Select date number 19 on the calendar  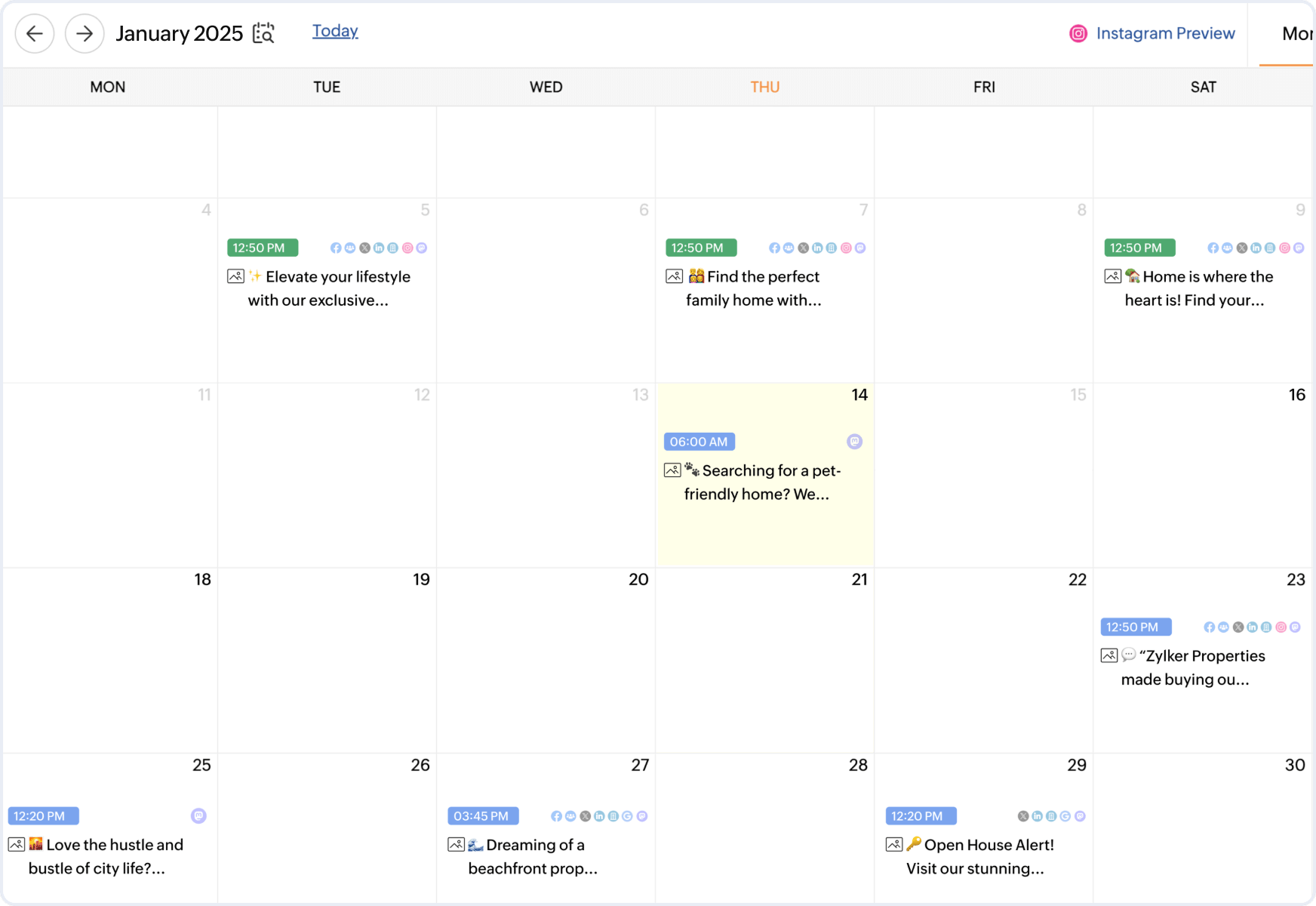(x=421, y=580)
